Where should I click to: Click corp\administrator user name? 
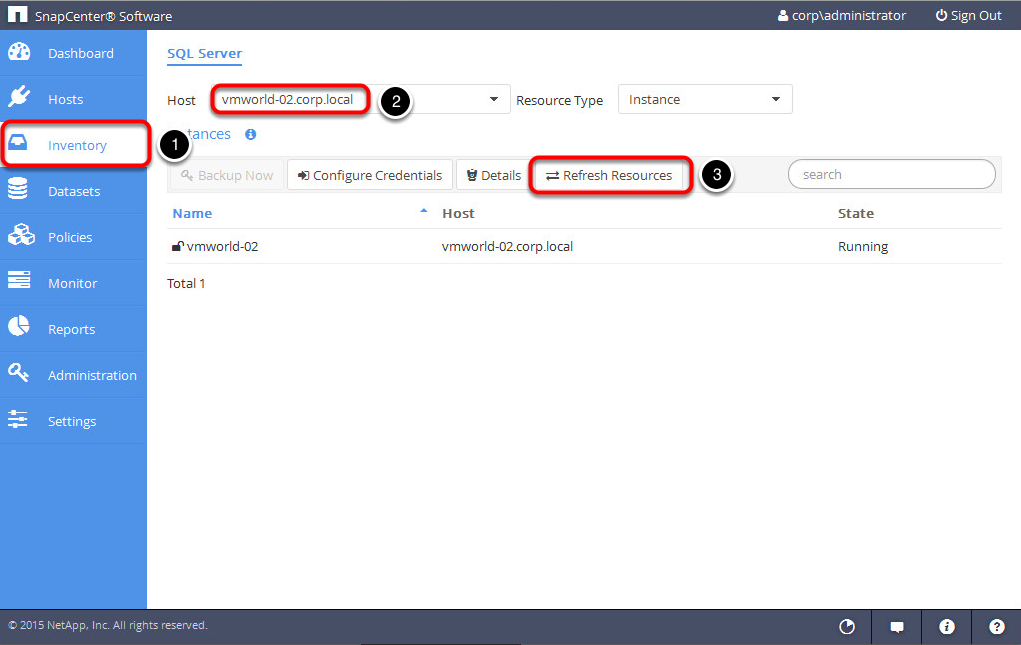[x=848, y=16]
